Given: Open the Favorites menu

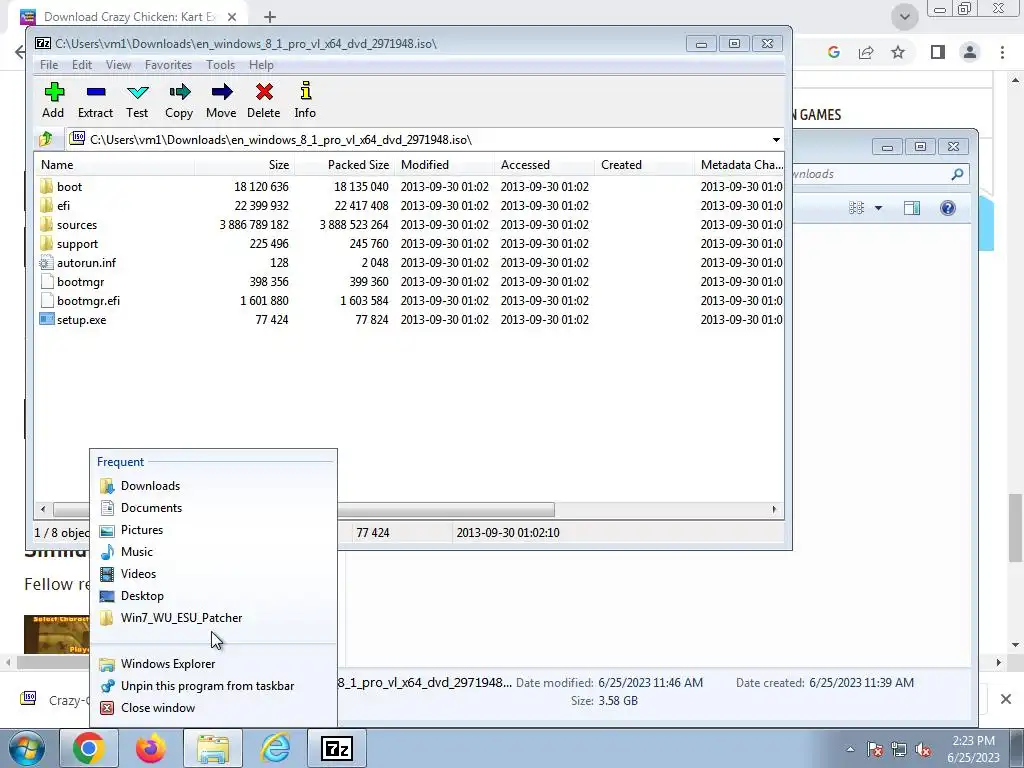Looking at the screenshot, I should (168, 65).
